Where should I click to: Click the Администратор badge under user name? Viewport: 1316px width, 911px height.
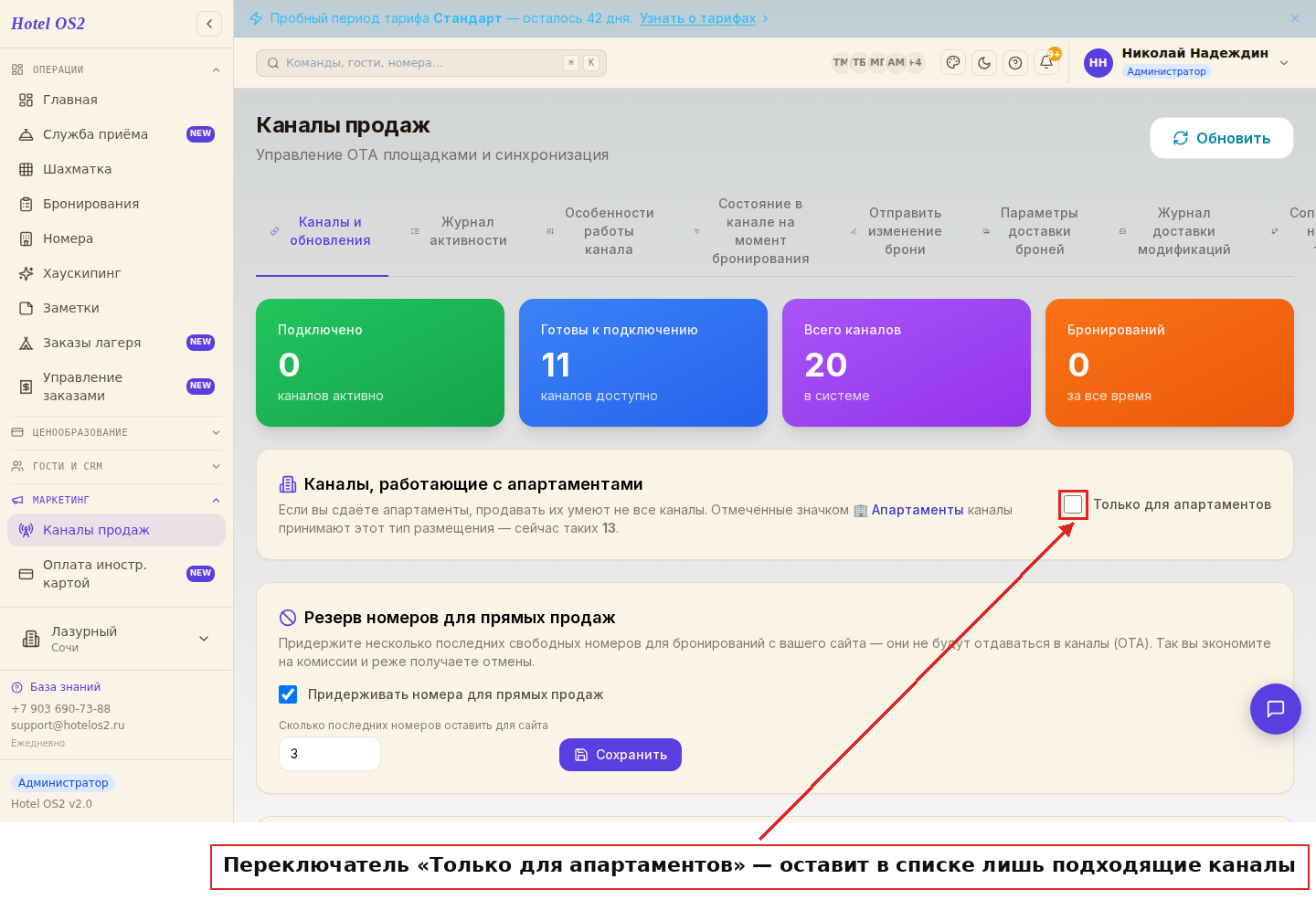point(1166,71)
